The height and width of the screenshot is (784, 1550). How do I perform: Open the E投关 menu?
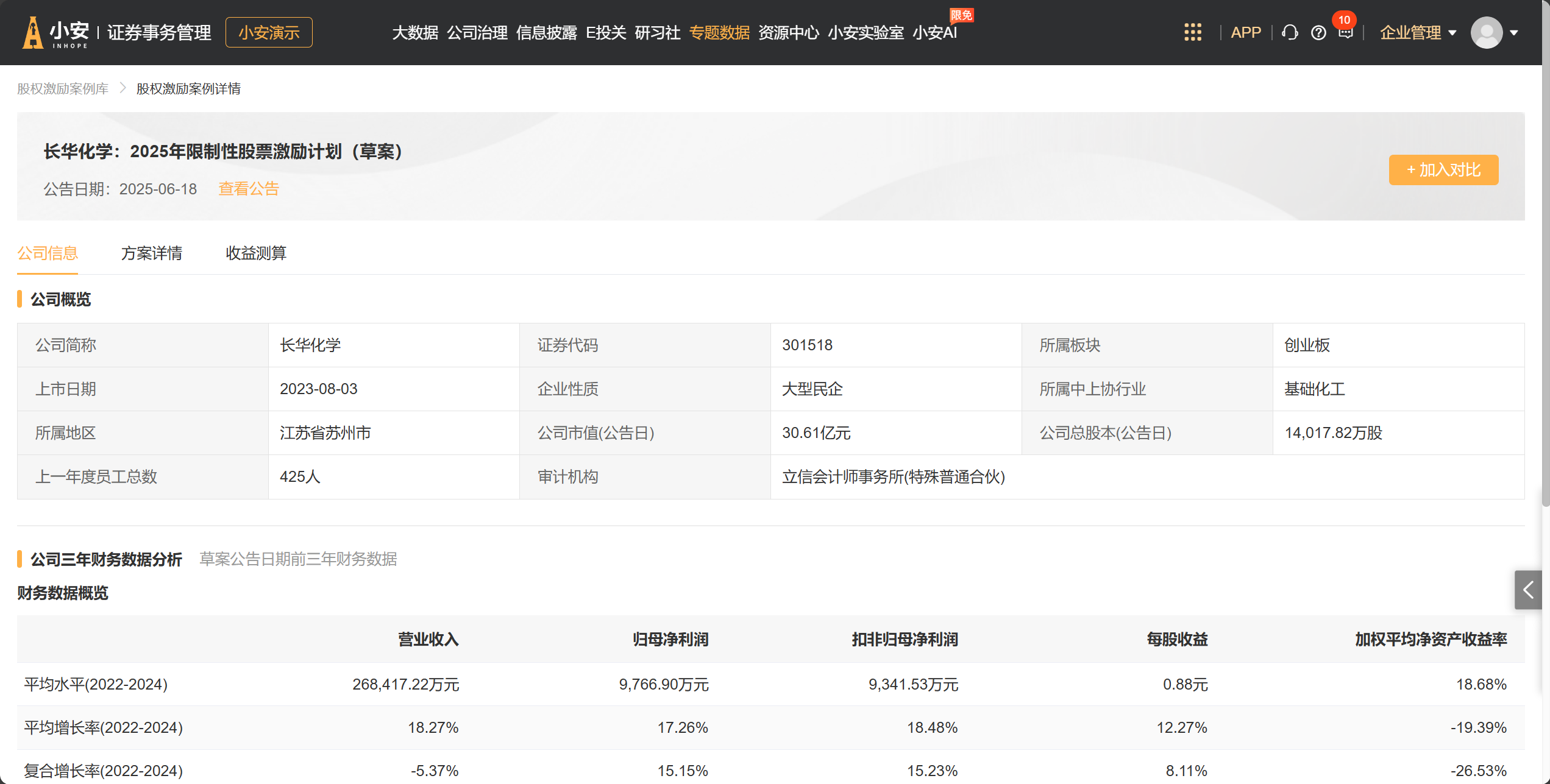tap(606, 32)
